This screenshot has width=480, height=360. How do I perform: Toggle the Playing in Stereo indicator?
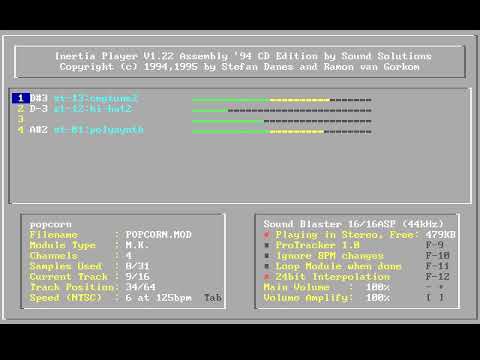(267, 235)
